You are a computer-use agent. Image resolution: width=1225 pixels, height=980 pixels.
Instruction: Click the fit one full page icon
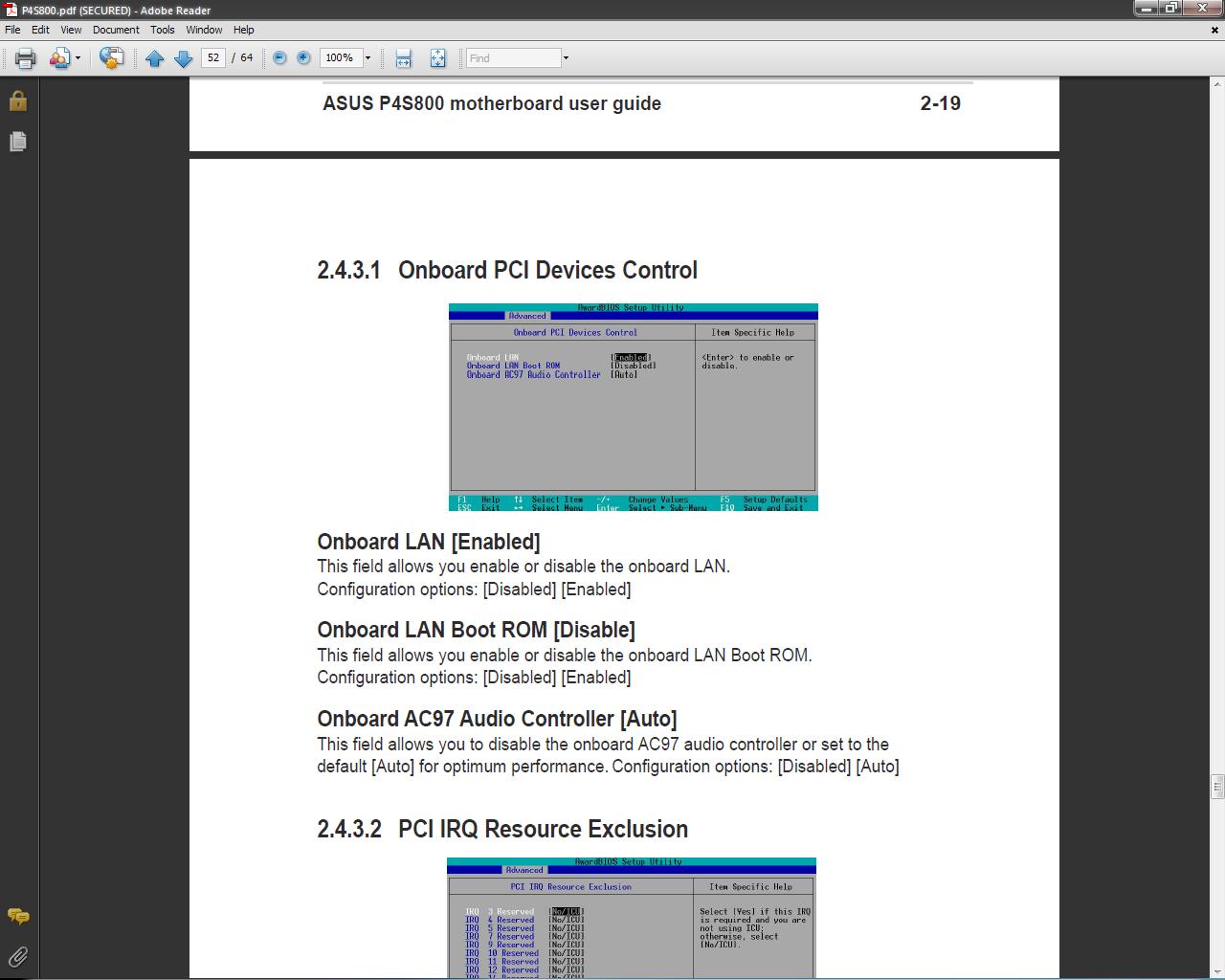437,58
